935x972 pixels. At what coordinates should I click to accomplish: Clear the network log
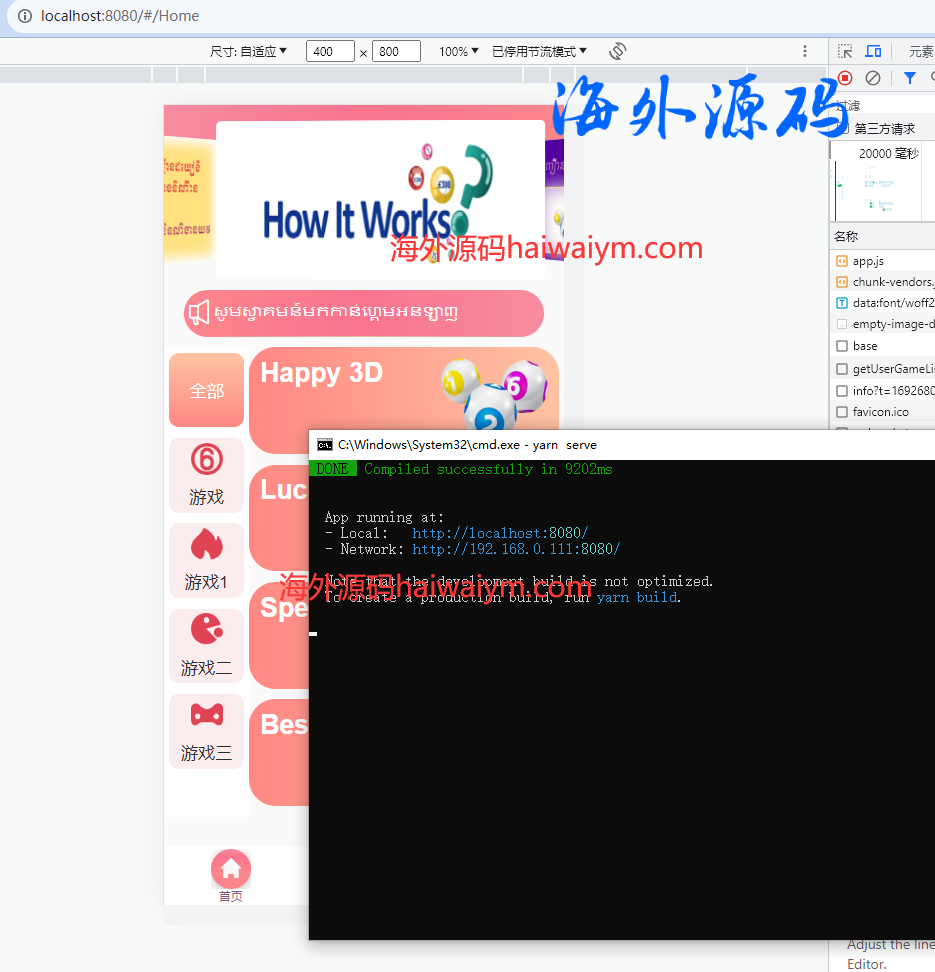873,78
